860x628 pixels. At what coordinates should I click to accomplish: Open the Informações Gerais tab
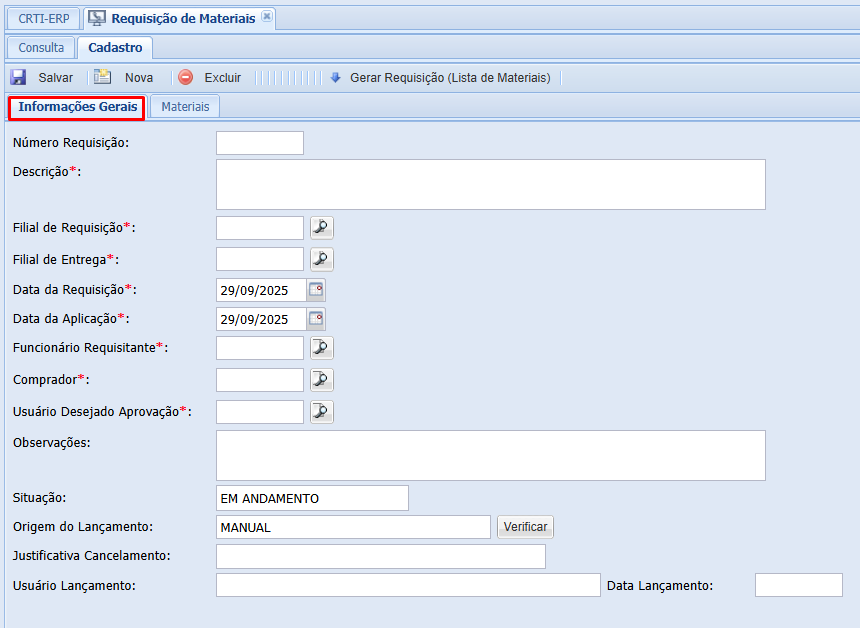(77, 107)
